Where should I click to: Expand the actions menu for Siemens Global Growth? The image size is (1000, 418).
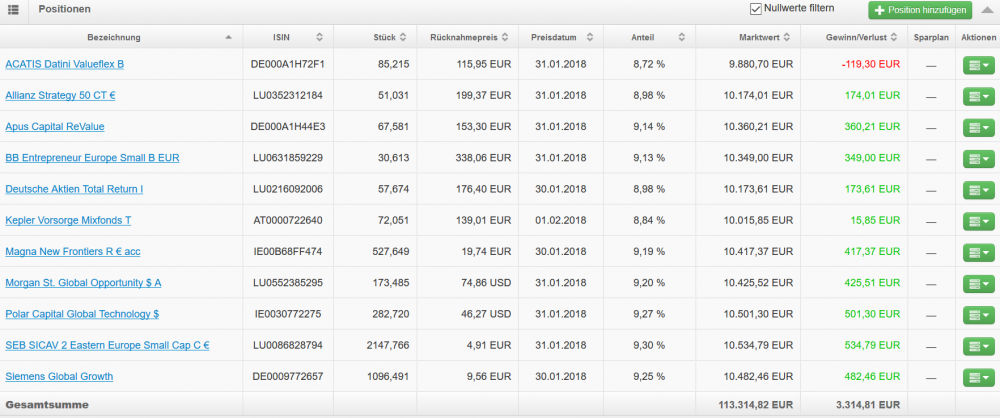click(977, 377)
